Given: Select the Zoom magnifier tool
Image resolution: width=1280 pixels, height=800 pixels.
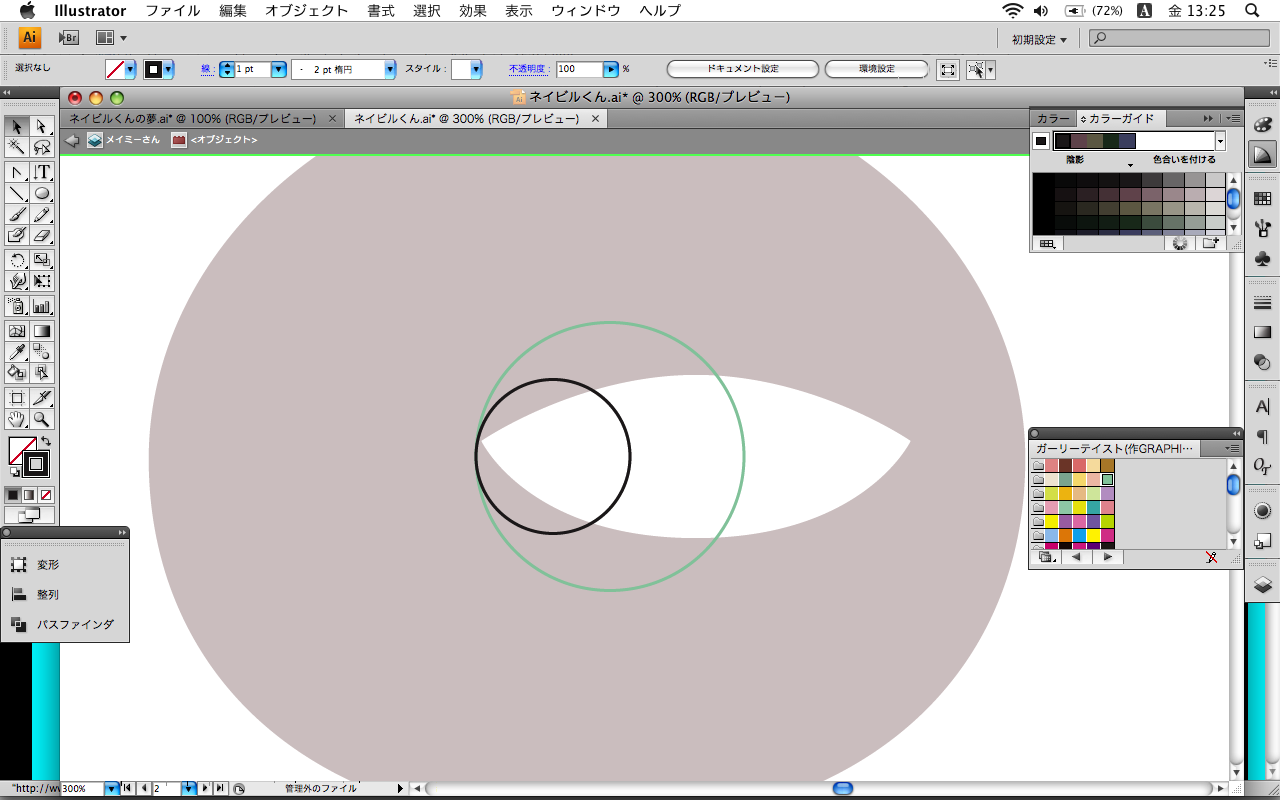Looking at the screenshot, I should point(42,419).
